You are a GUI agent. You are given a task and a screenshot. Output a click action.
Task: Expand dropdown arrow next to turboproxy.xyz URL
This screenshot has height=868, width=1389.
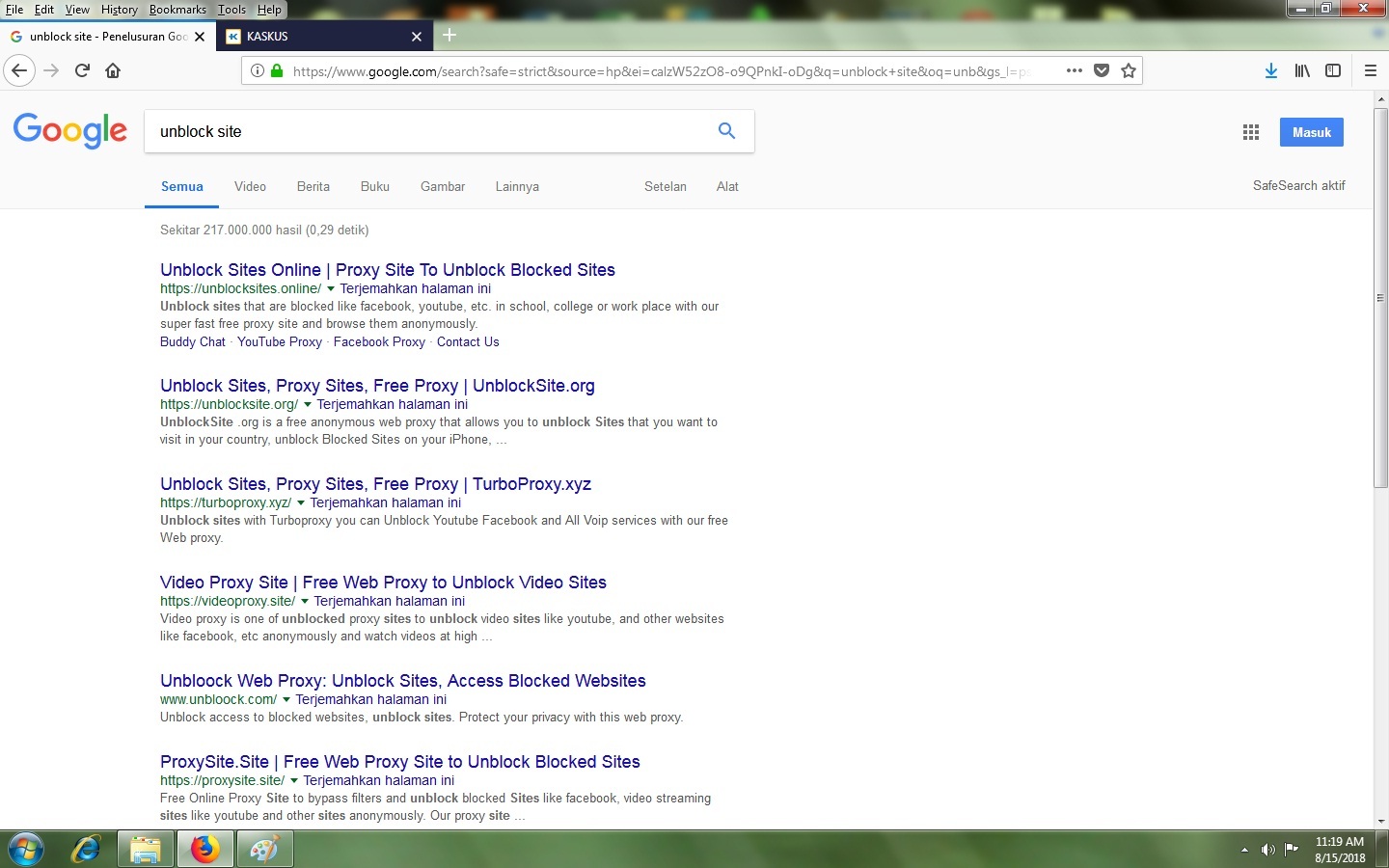(301, 502)
